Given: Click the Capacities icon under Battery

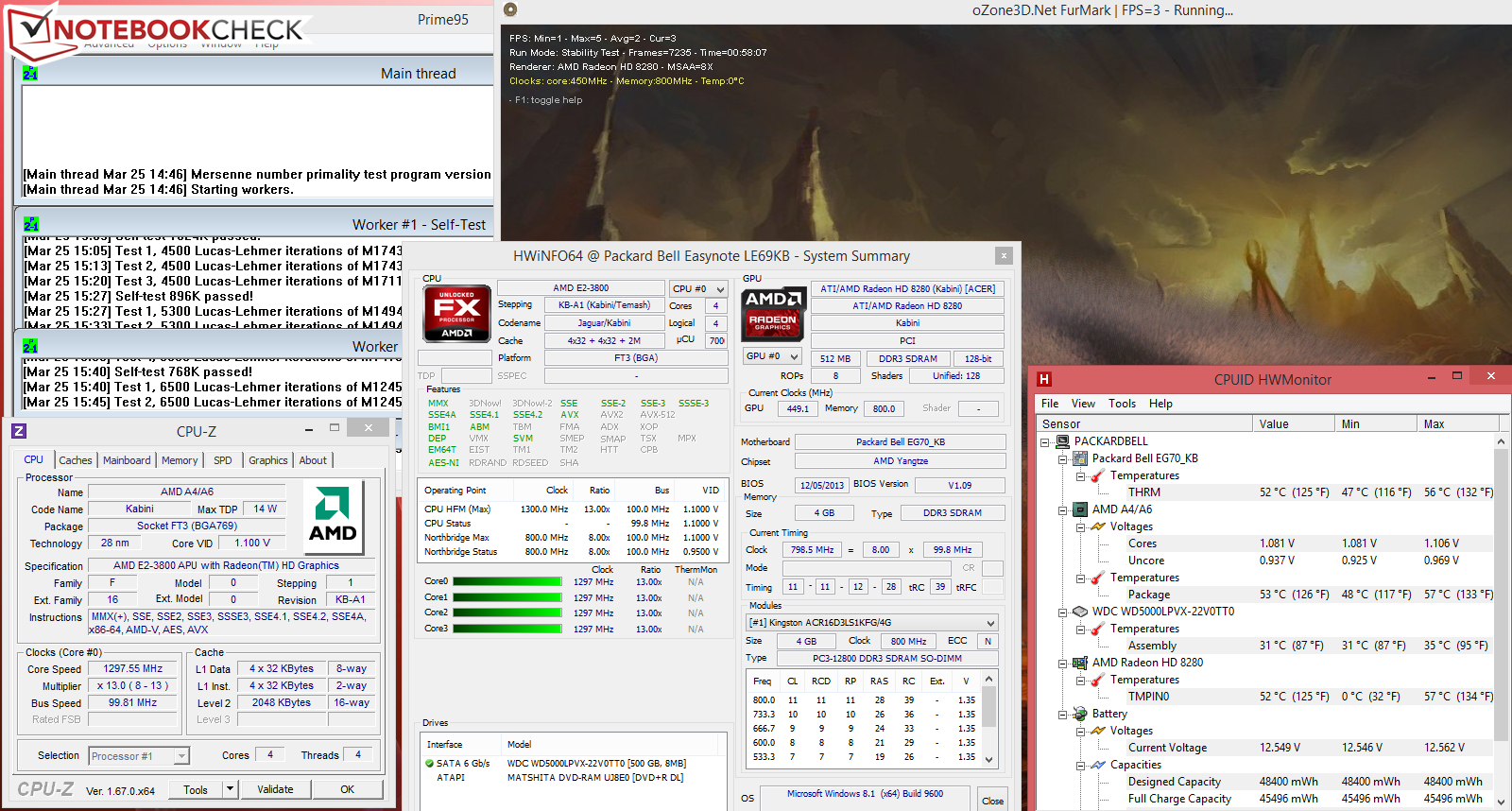Looking at the screenshot, I should 1098,765.
